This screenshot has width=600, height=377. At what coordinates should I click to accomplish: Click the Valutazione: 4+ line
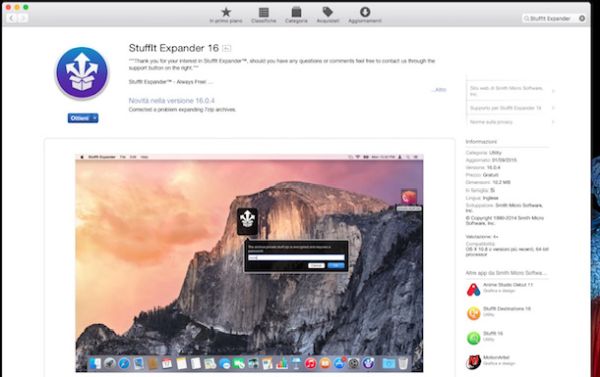pos(482,237)
